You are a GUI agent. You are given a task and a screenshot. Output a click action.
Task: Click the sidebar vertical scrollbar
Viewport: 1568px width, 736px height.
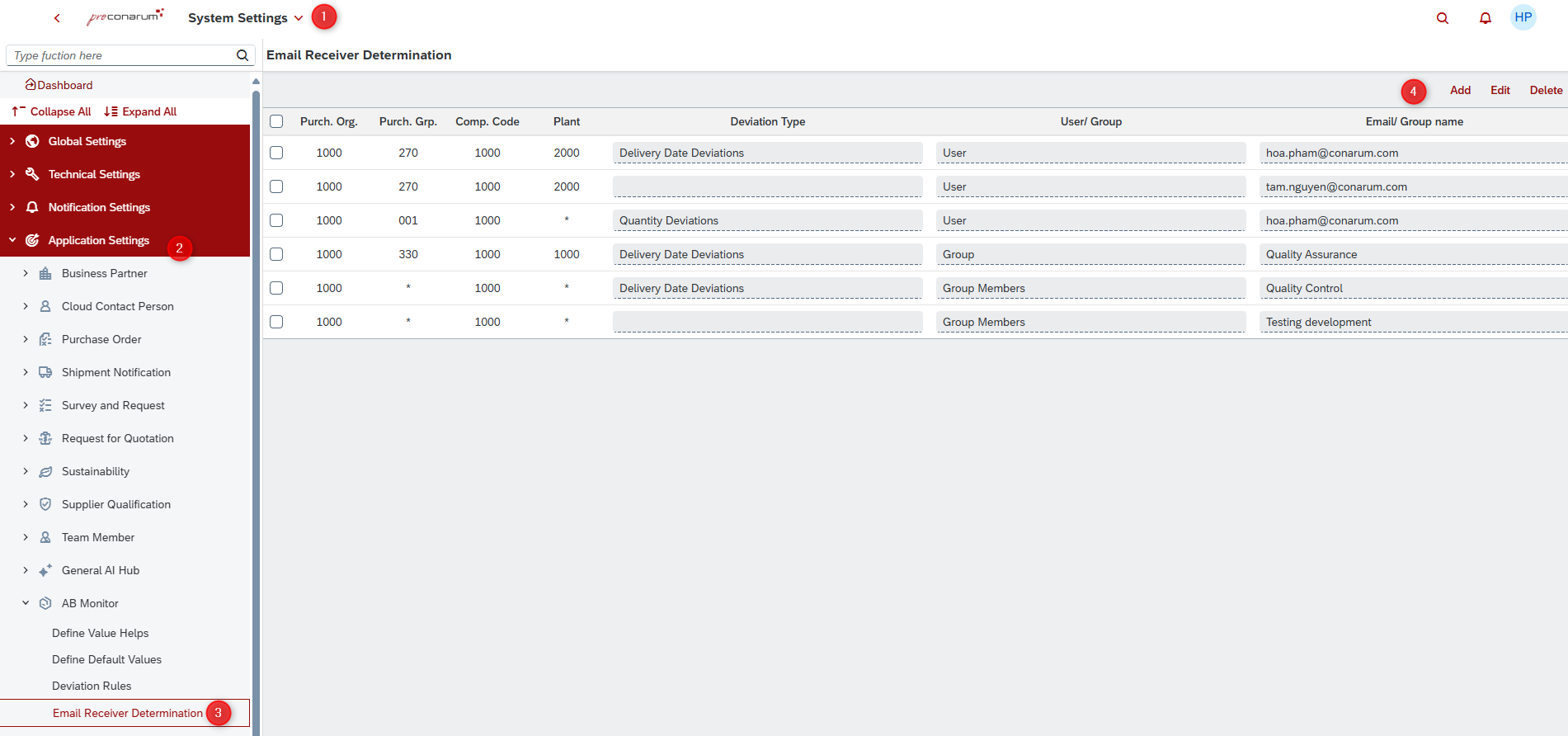[x=256, y=413]
